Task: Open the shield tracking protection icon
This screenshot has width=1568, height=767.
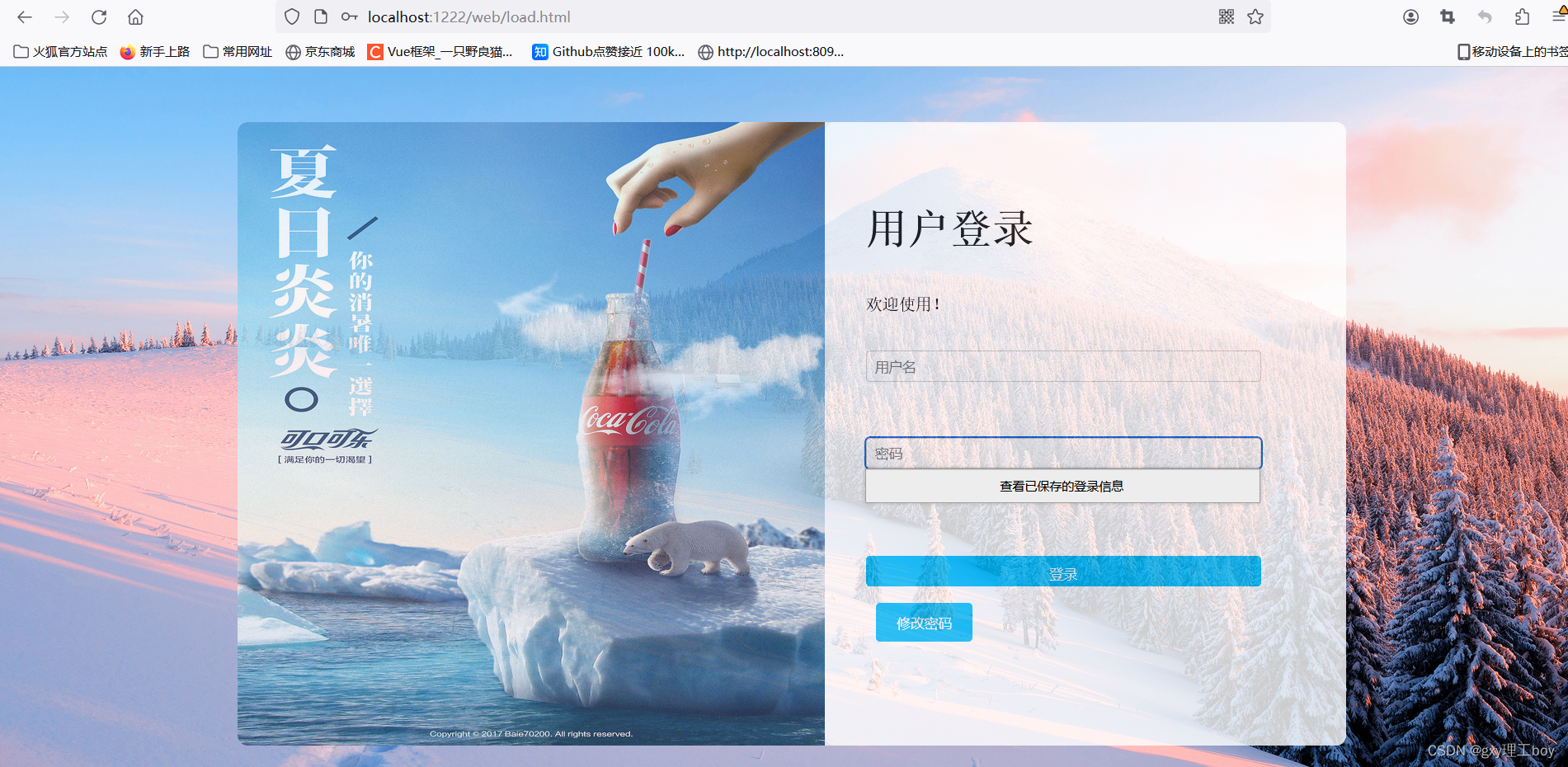Action: click(x=292, y=16)
